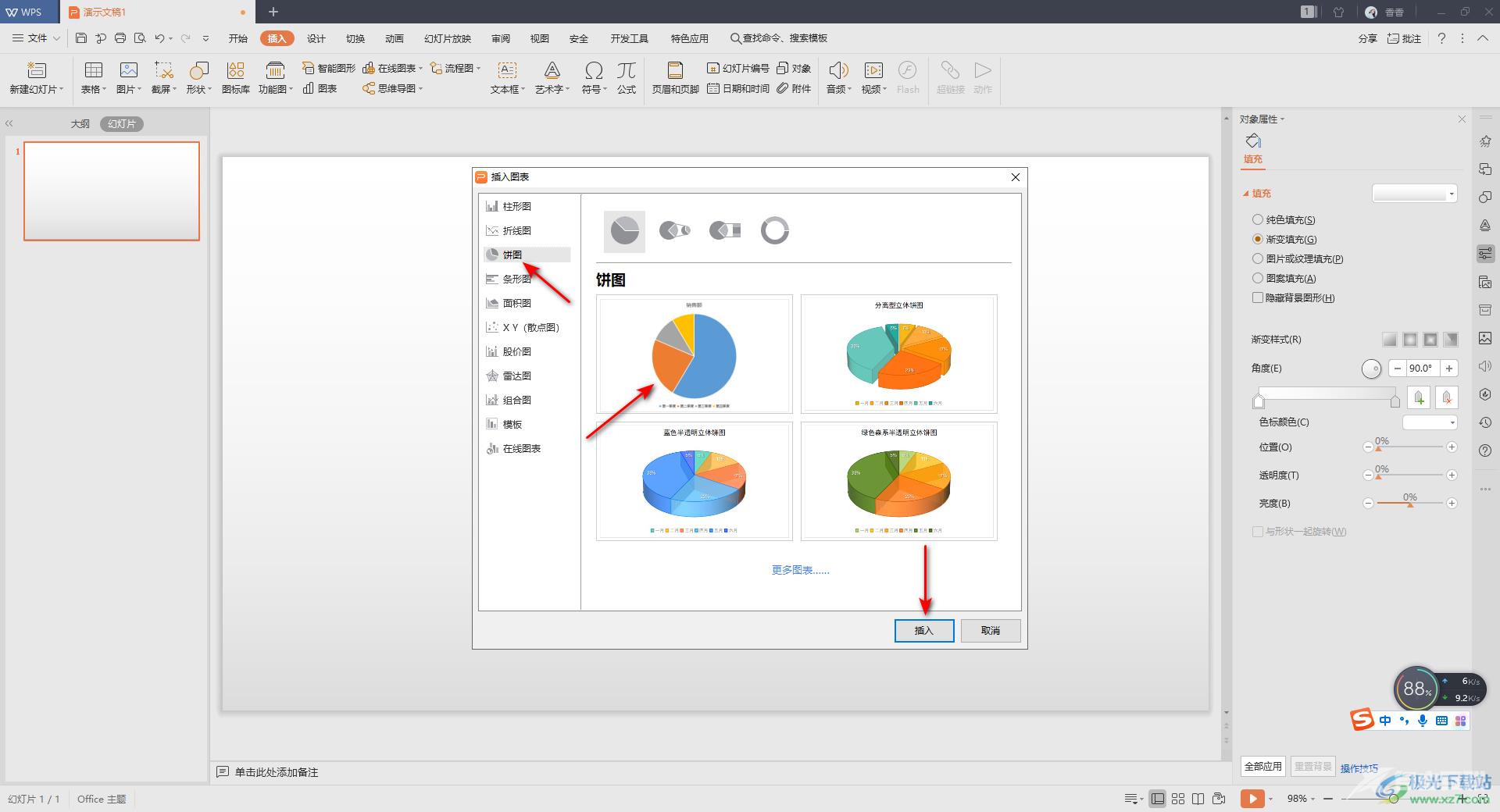Image resolution: width=1500 pixels, height=812 pixels.
Task: Open the 色标颜色 color dropdown
Action: 1430,422
